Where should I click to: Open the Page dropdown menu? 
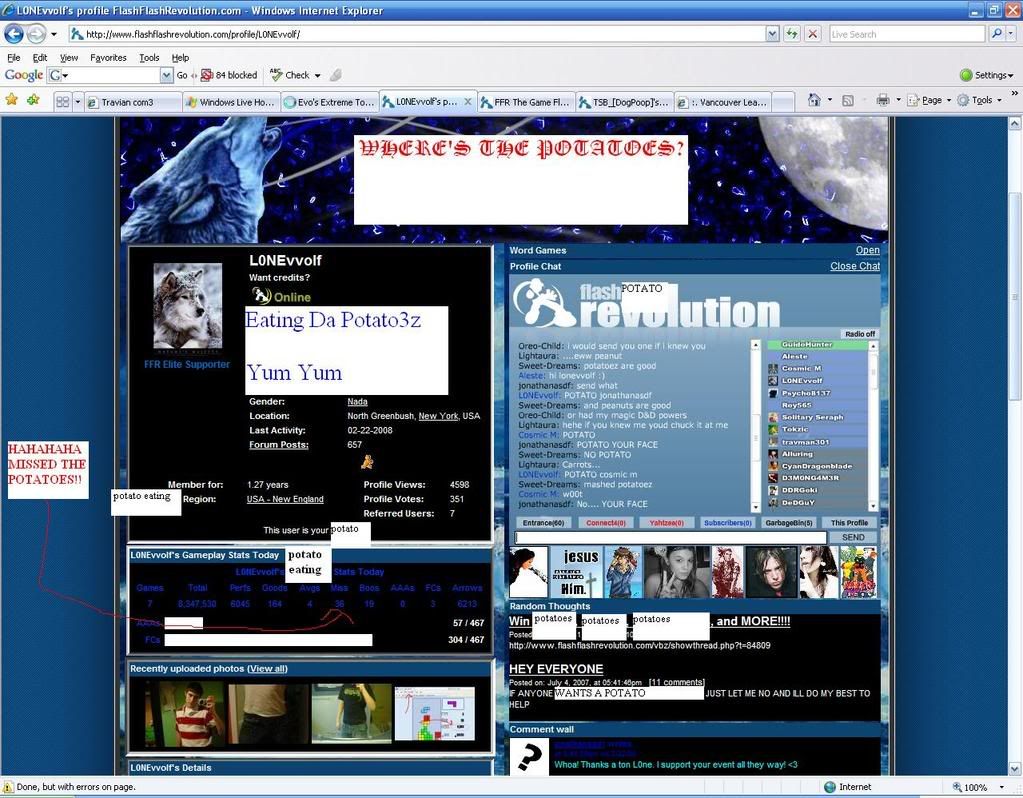(x=935, y=100)
